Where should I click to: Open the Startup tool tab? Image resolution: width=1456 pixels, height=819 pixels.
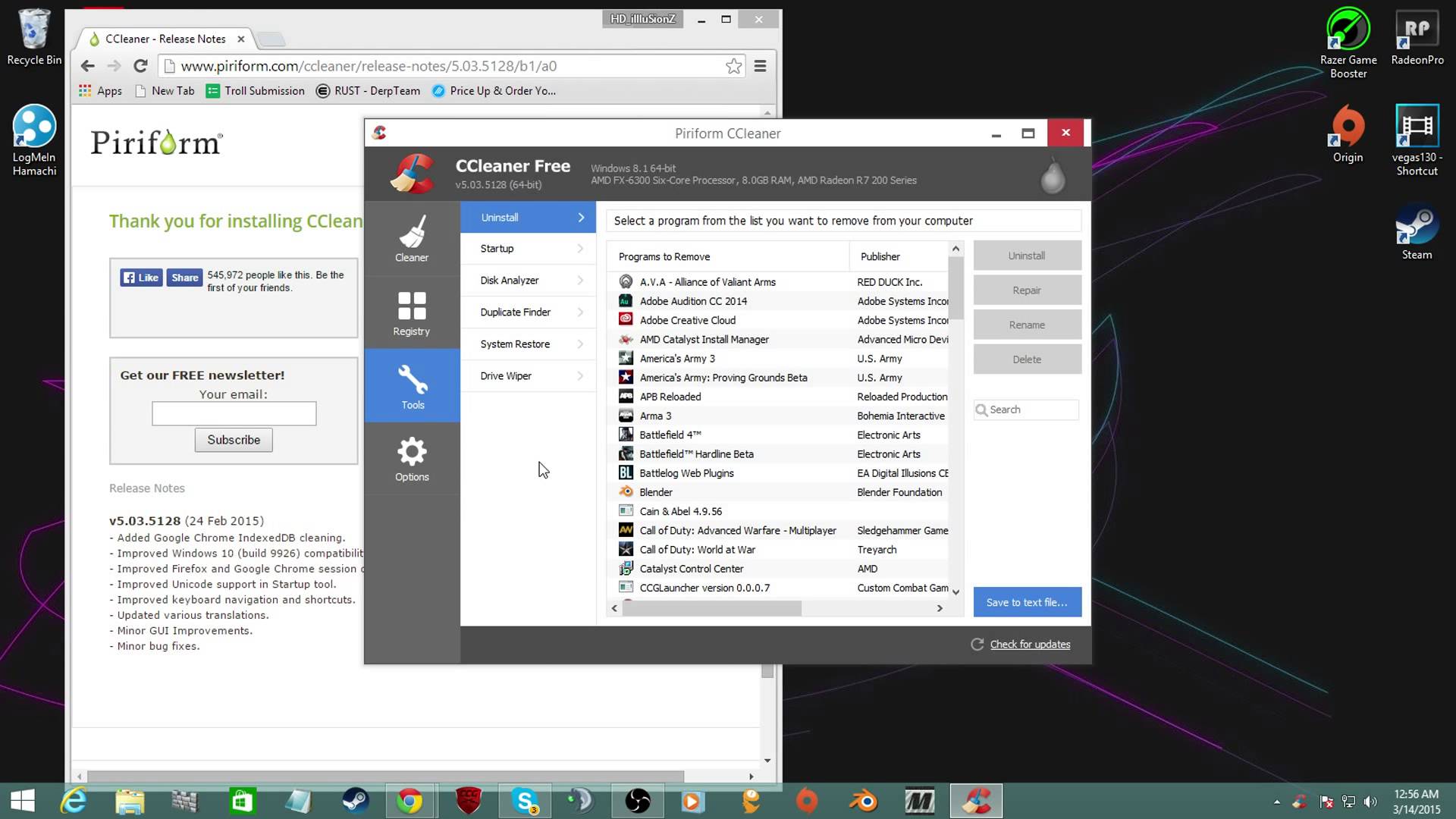pos(528,249)
